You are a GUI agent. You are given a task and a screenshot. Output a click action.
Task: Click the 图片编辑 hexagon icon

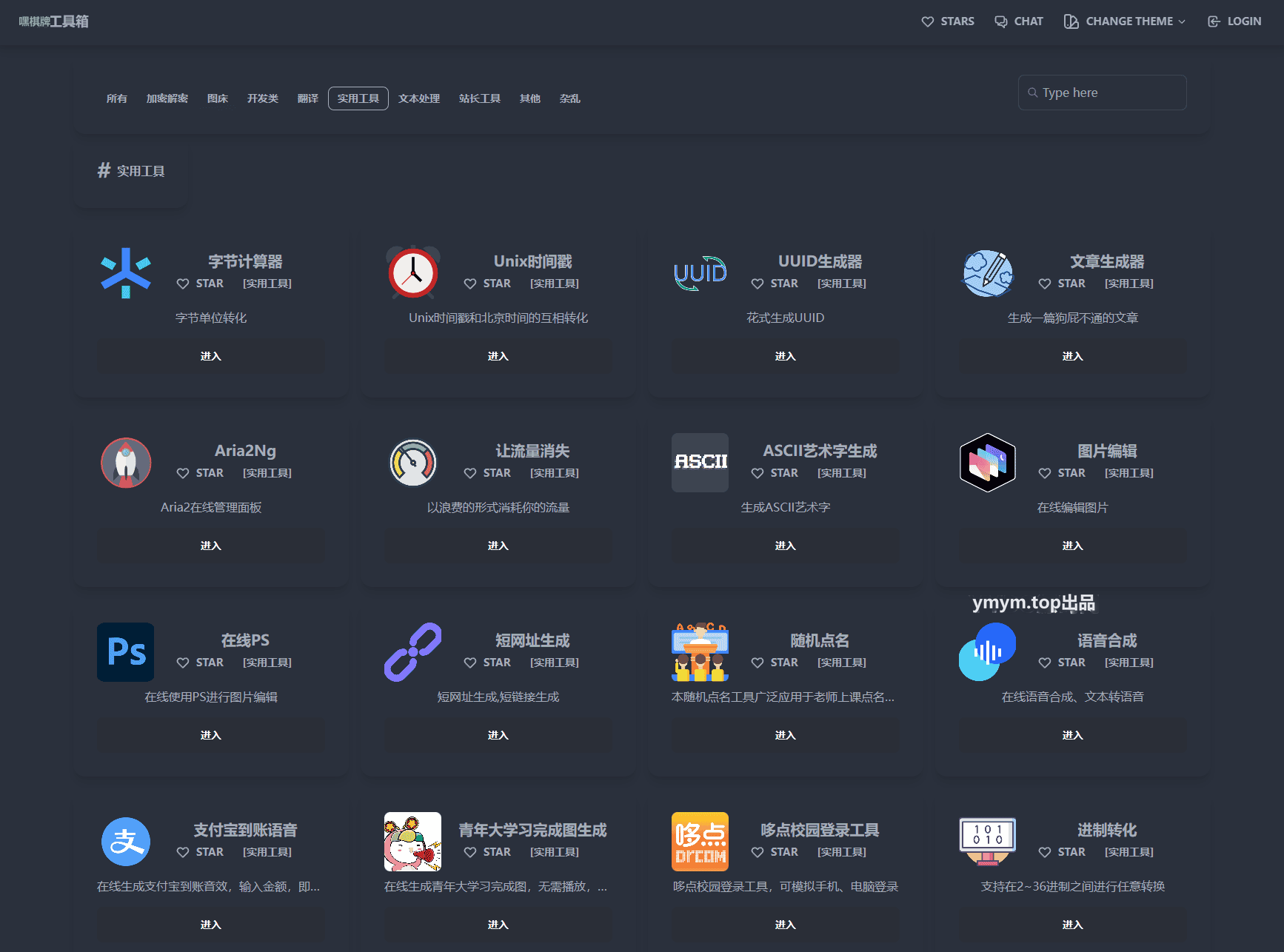tap(988, 463)
